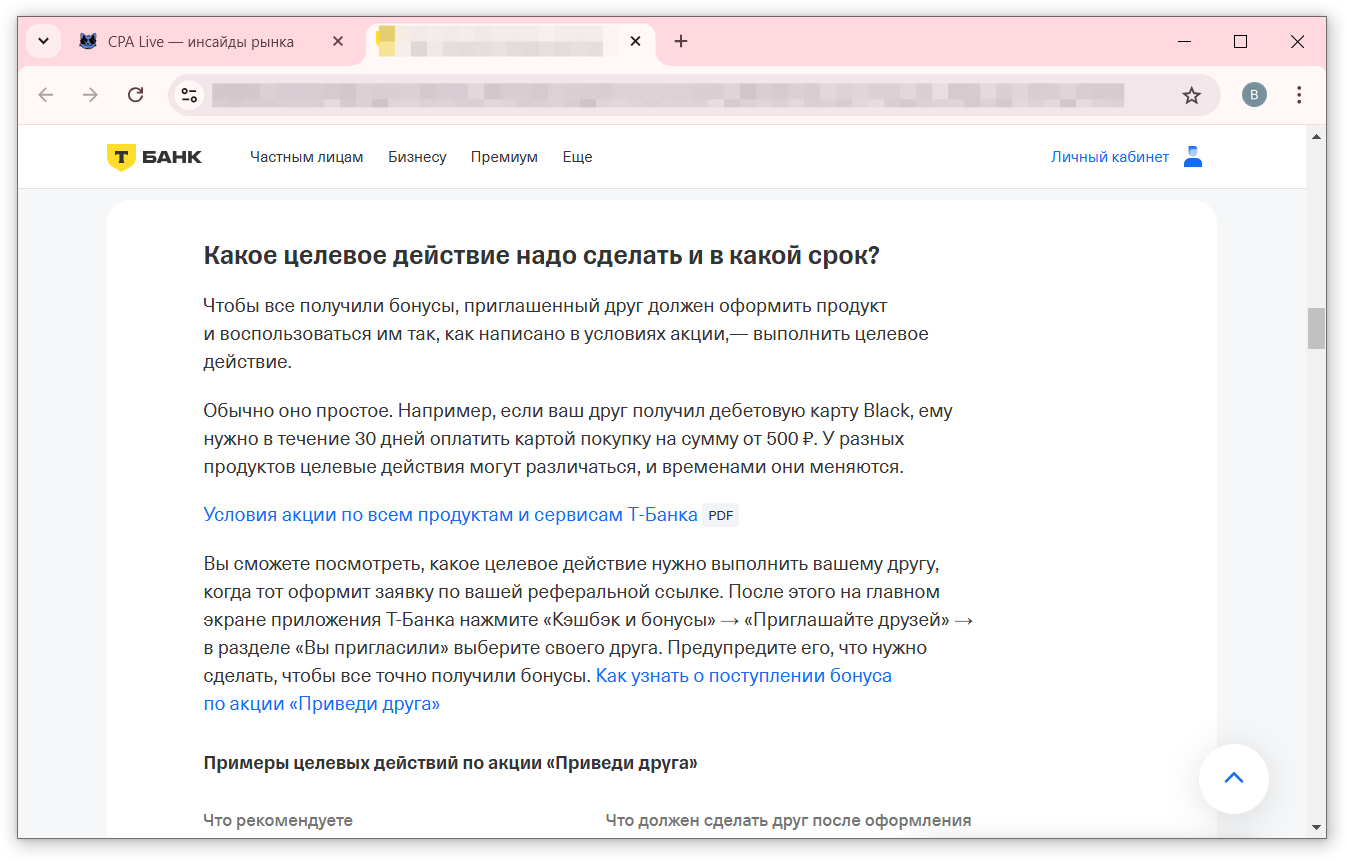Go back to the previous page
Image resolution: width=1348 pixels, height=861 pixels.
pyautogui.click(x=45, y=95)
